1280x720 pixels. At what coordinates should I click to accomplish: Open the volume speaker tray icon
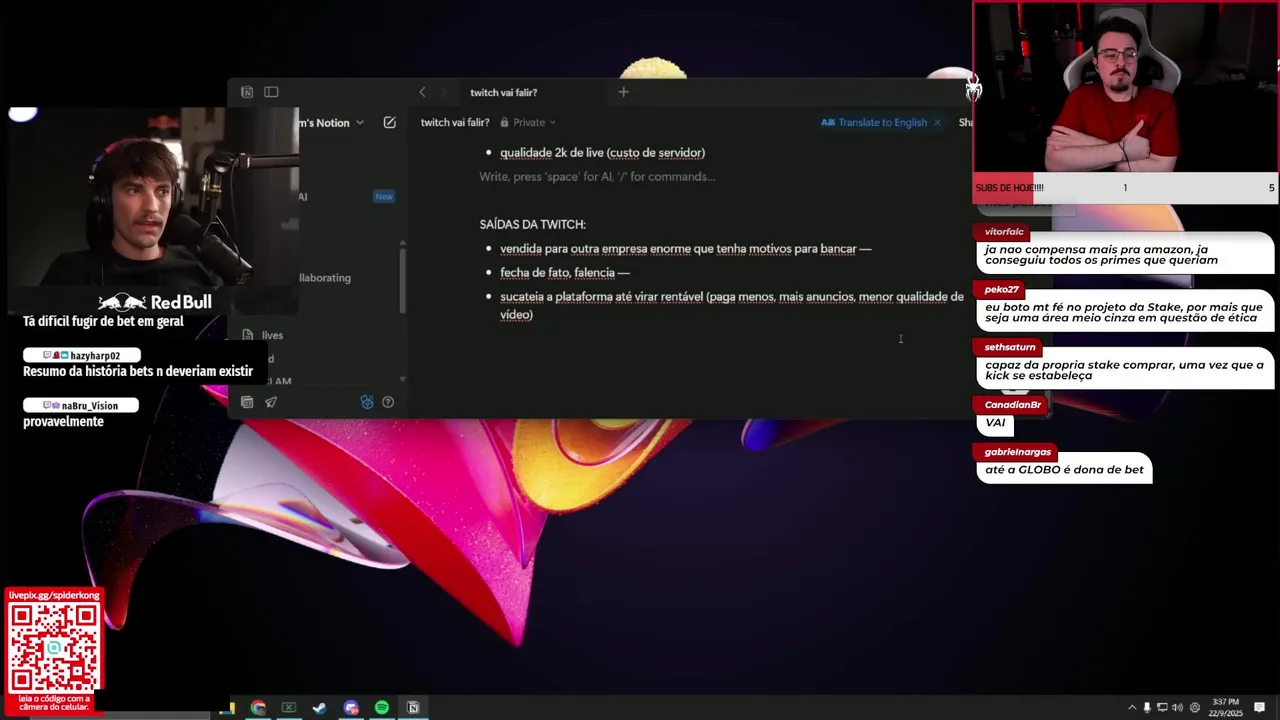coord(1177,708)
